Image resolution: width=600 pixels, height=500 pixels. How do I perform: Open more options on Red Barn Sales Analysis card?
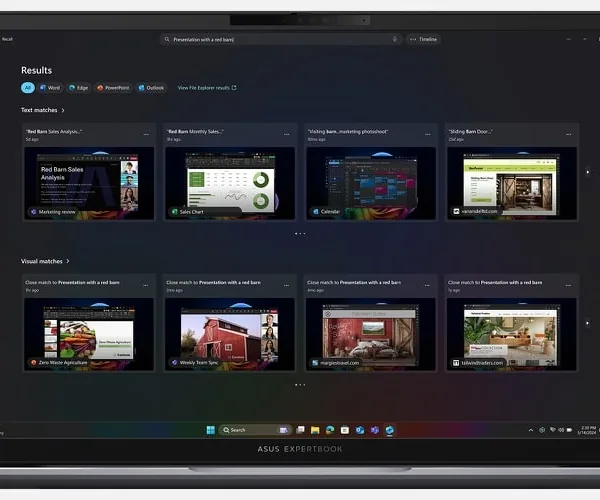146,134
